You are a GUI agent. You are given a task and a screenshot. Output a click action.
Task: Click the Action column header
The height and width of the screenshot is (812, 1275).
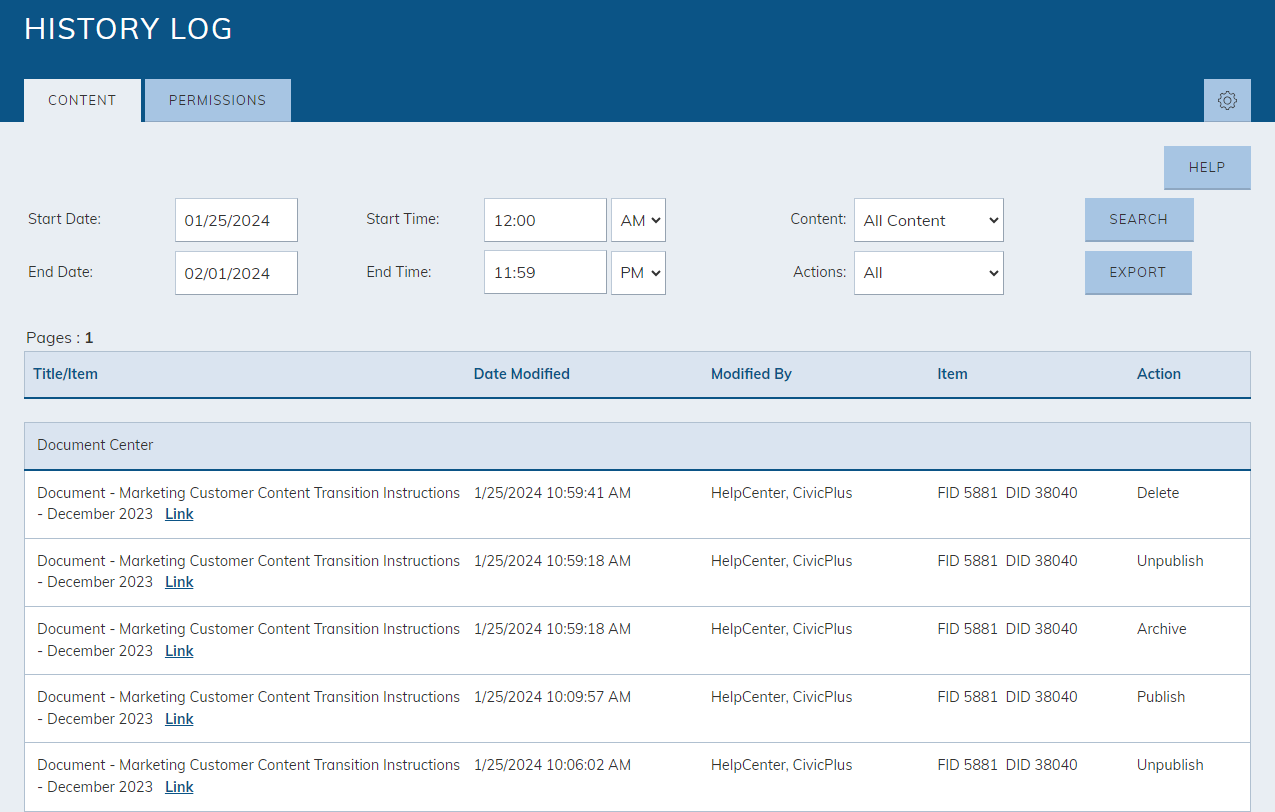pyautogui.click(x=1159, y=374)
